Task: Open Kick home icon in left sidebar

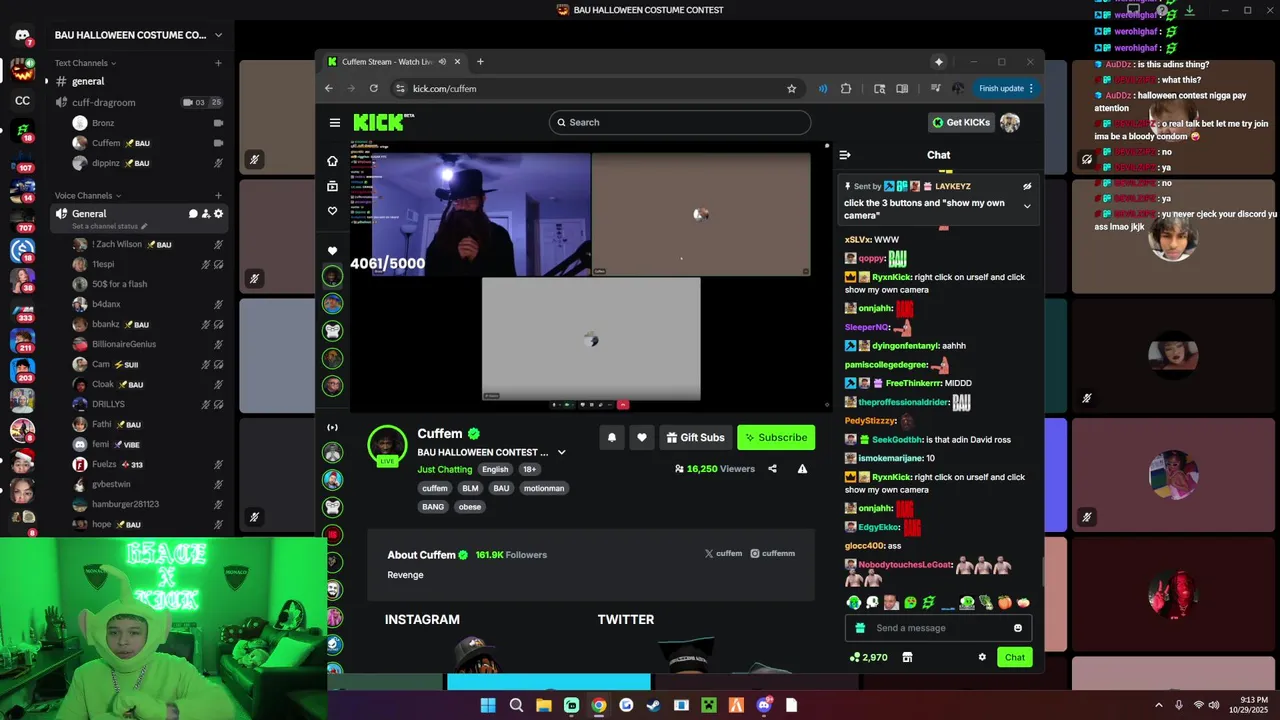Action: (333, 161)
